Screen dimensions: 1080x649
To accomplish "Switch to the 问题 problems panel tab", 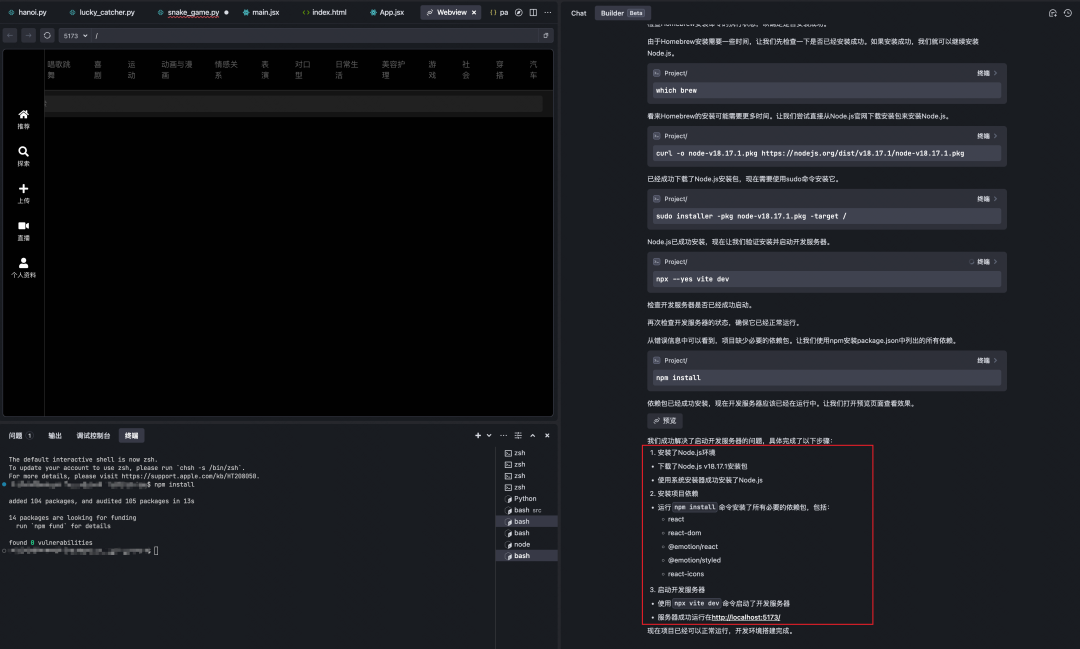I will pos(20,435).
